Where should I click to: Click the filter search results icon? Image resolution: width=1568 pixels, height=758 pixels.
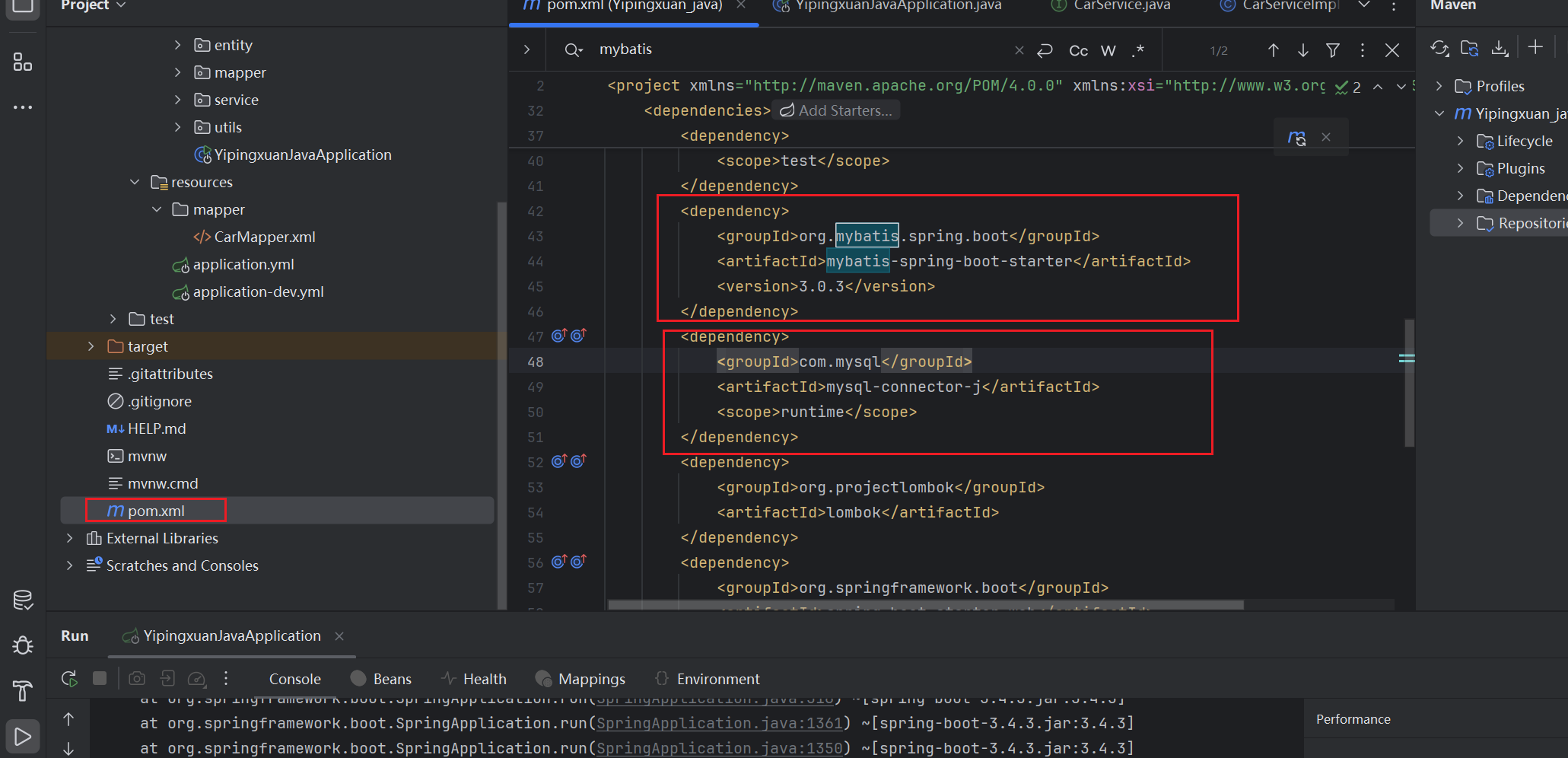pos(1333,50)
